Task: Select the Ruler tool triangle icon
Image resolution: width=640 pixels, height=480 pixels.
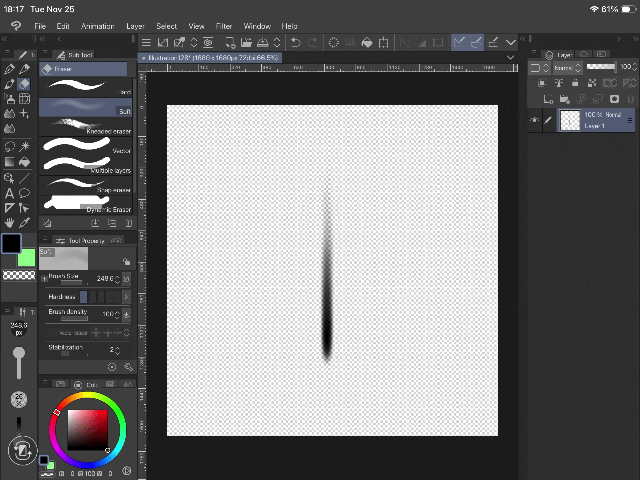Action: (9, 208)
